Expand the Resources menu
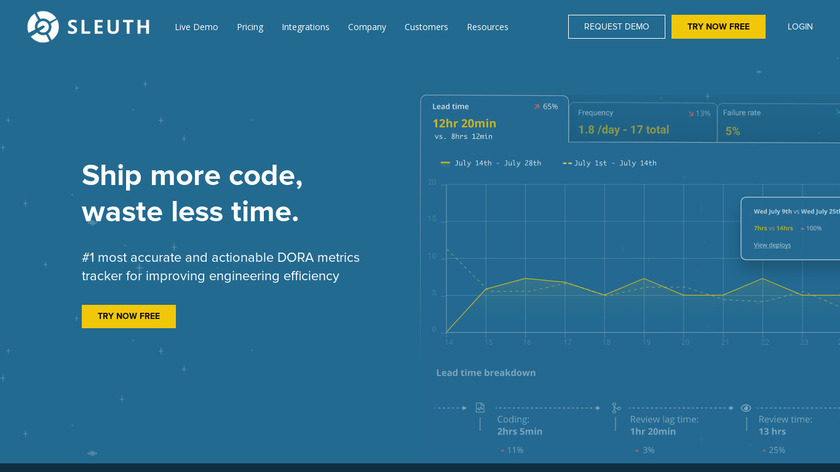The width and height of the screenshot is (840, 472). [488, 27]
